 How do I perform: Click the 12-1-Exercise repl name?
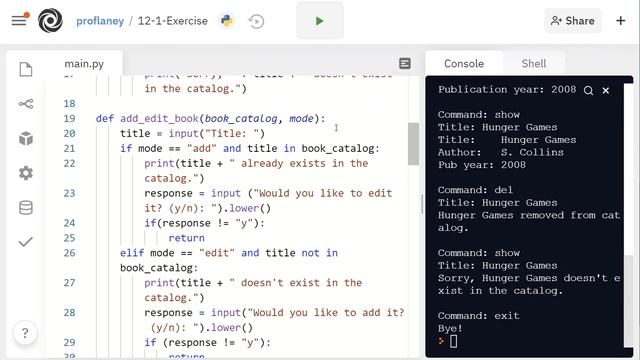pos(173,21)
